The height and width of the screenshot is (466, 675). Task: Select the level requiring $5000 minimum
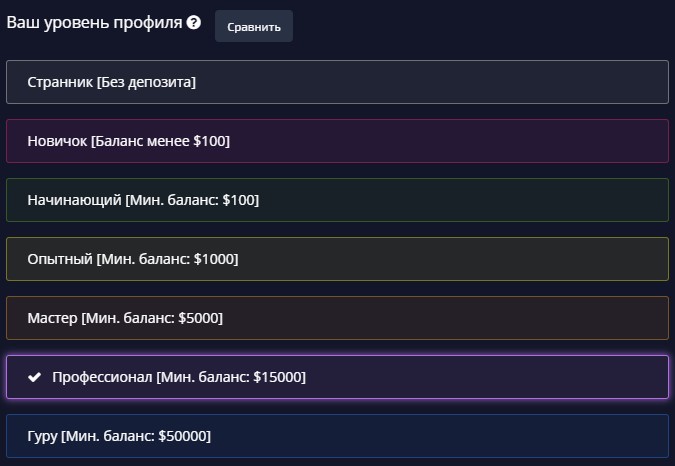pyautogui.click(x=336, y=318)
